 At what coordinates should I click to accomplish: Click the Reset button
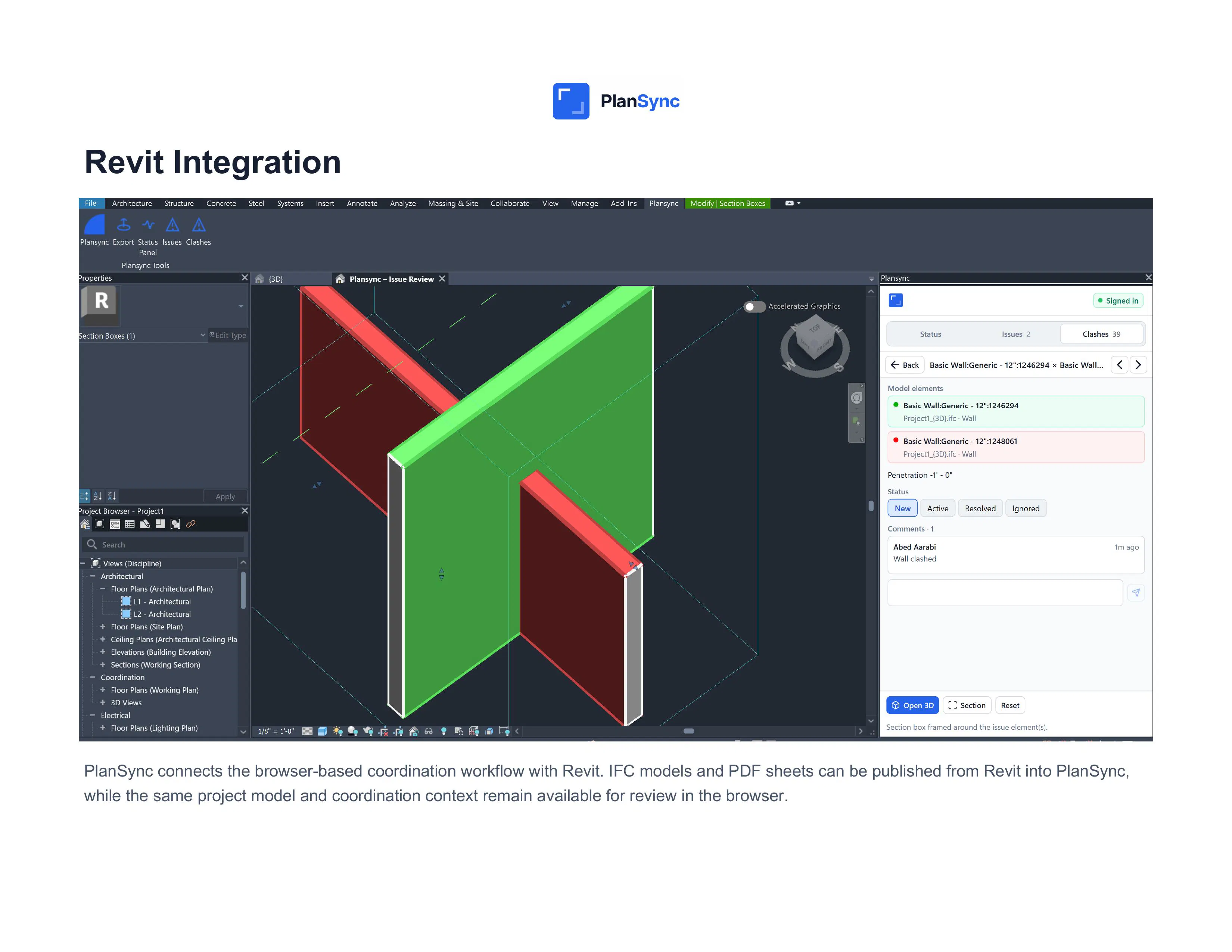[1010, 706]
